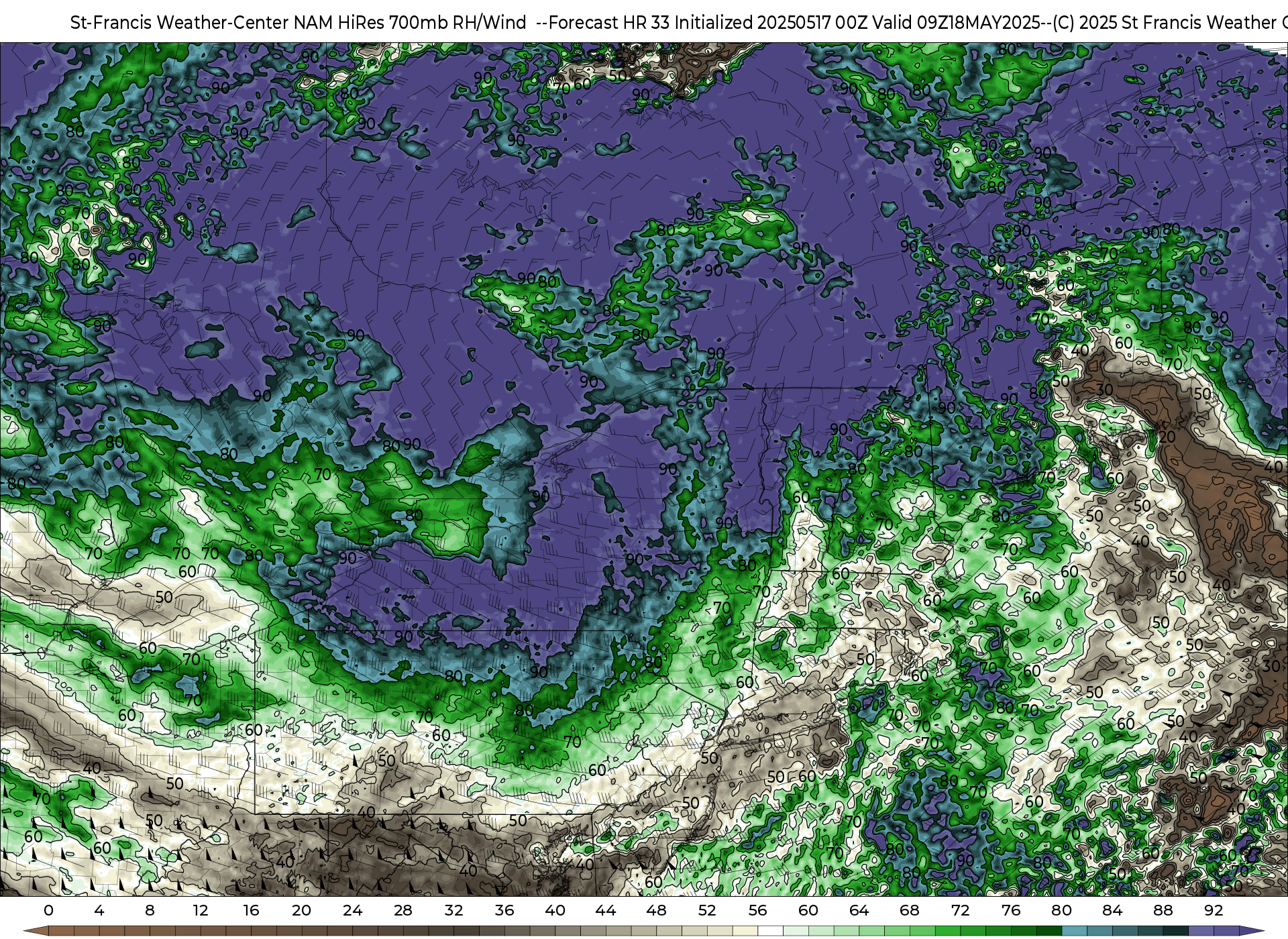Click the colorbar label '84'

1112,910
